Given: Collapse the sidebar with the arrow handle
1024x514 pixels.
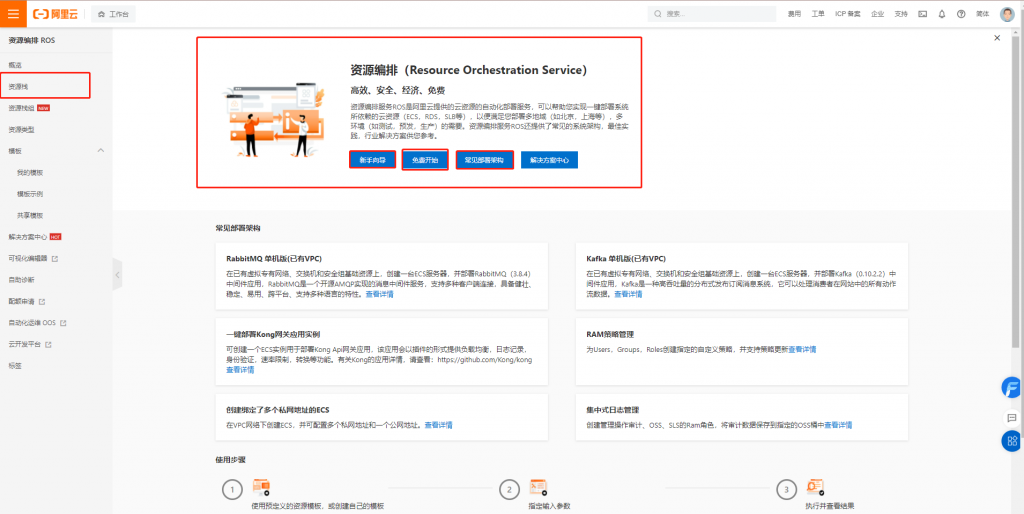Looking at the screenshot, I should (x=117, y=275).
